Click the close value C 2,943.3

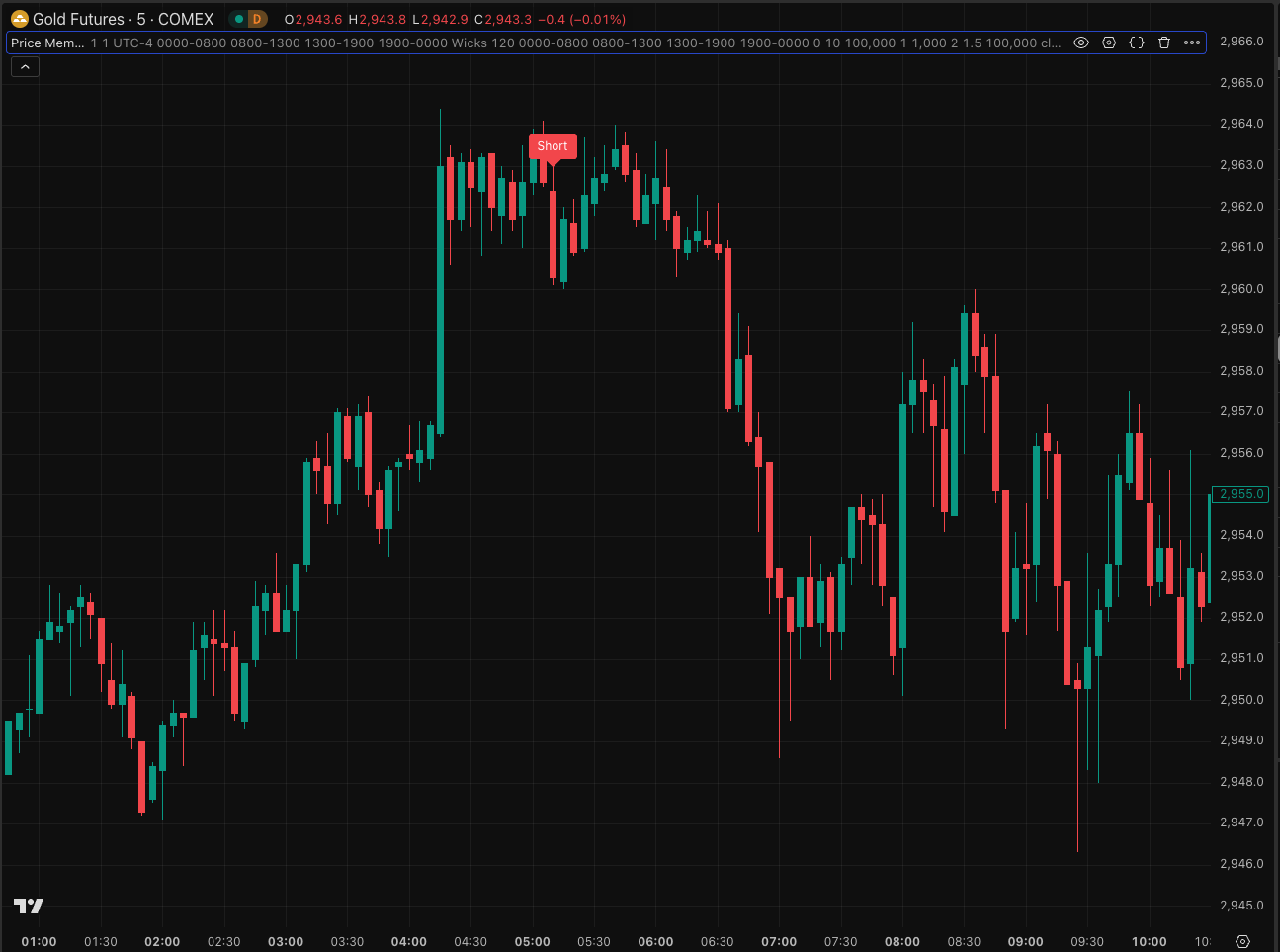[x=503, y=19]
